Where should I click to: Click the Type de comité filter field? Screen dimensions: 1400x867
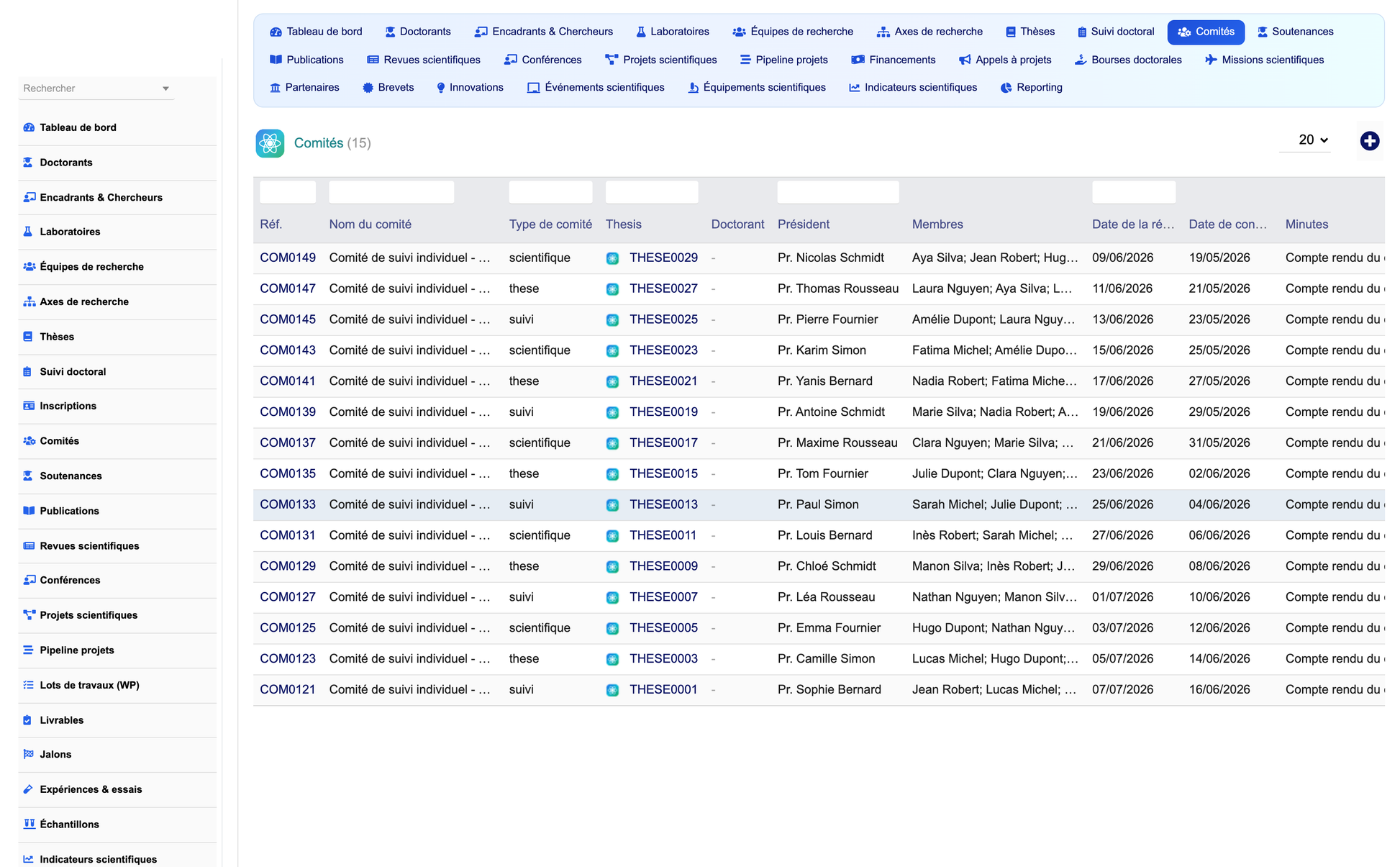(x=550, y=192)
